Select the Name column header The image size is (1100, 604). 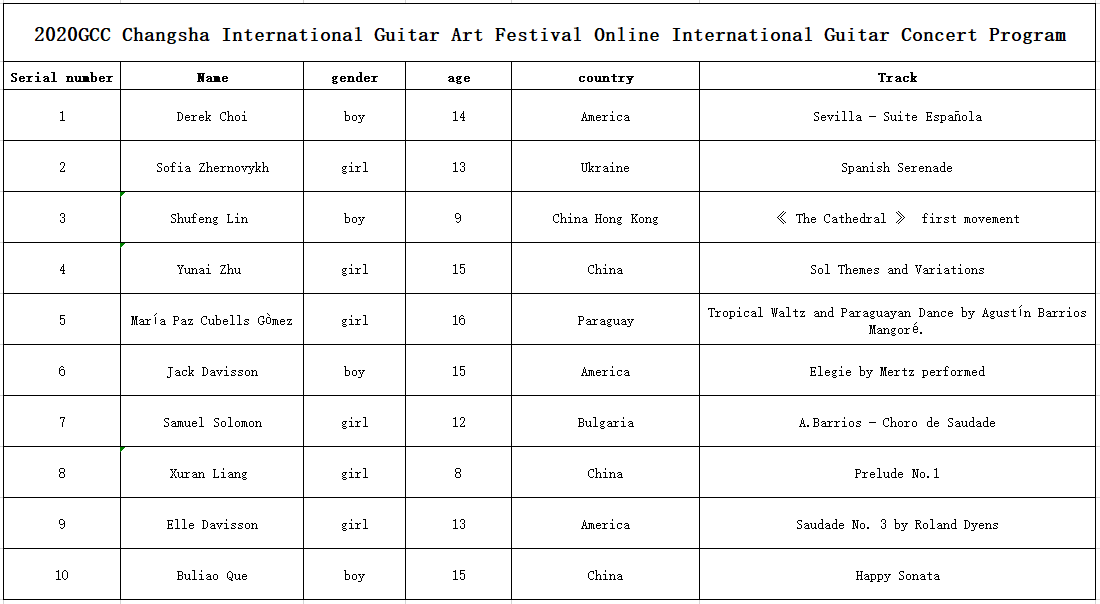click(212, 76)
